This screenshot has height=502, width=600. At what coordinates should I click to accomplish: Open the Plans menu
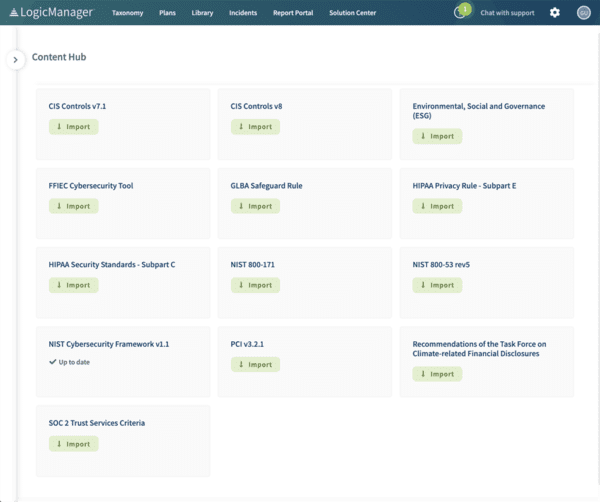(x=167, y=13)
